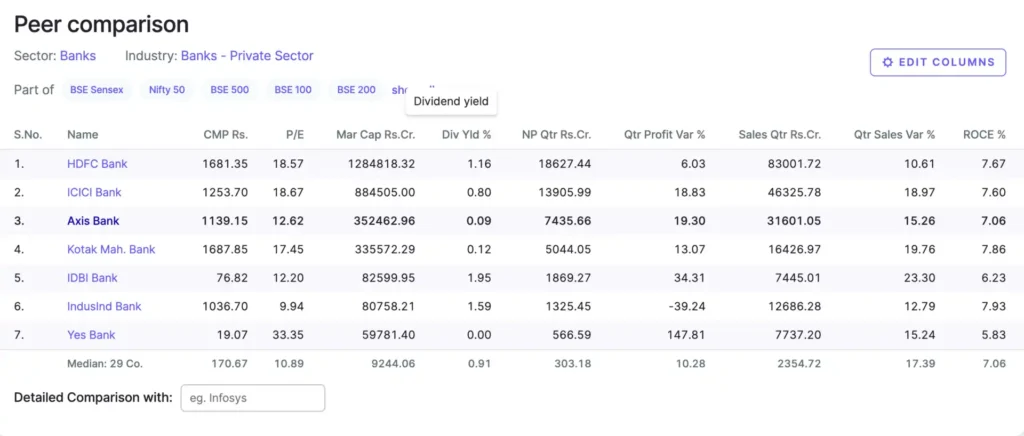Image resolution: width=1024 pixels, height=436 pixels.
Task: Open the IndusInd Bank company link
Action: [x=104, y=307]
